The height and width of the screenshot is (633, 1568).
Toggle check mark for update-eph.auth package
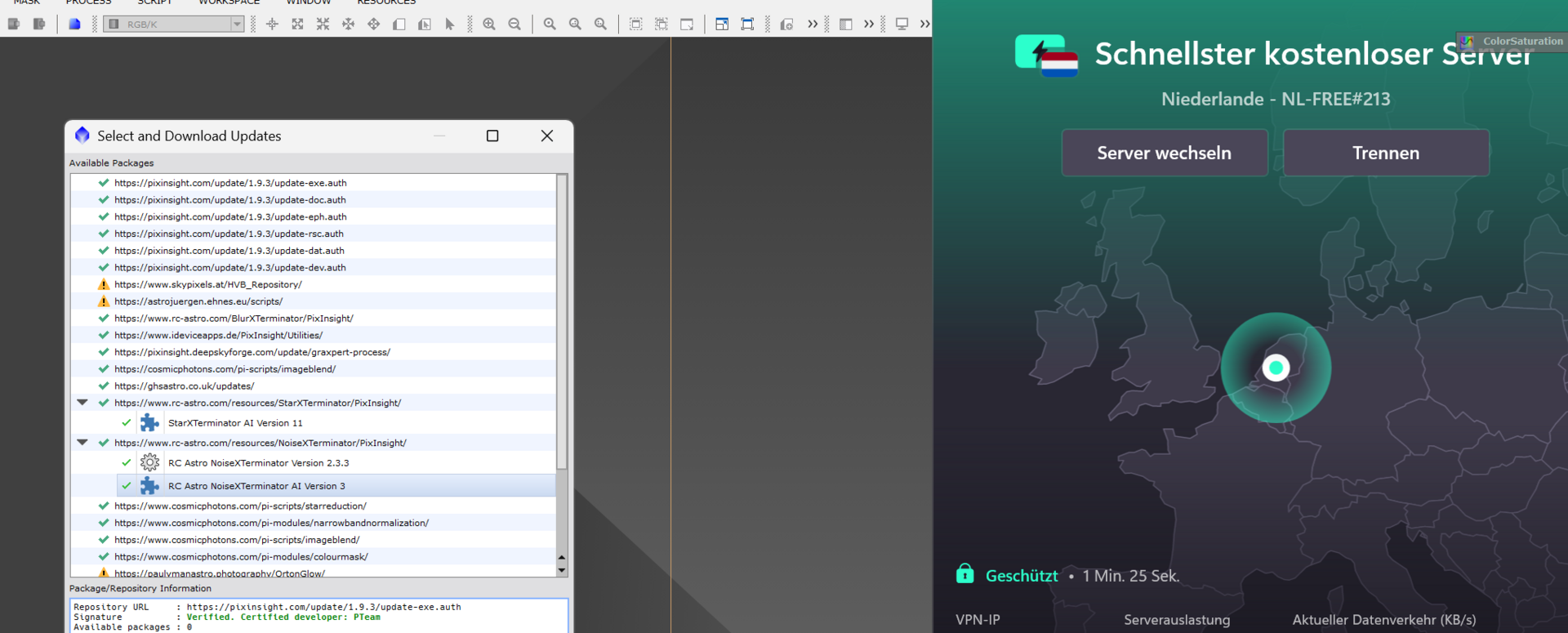click(x=104, y=216)
